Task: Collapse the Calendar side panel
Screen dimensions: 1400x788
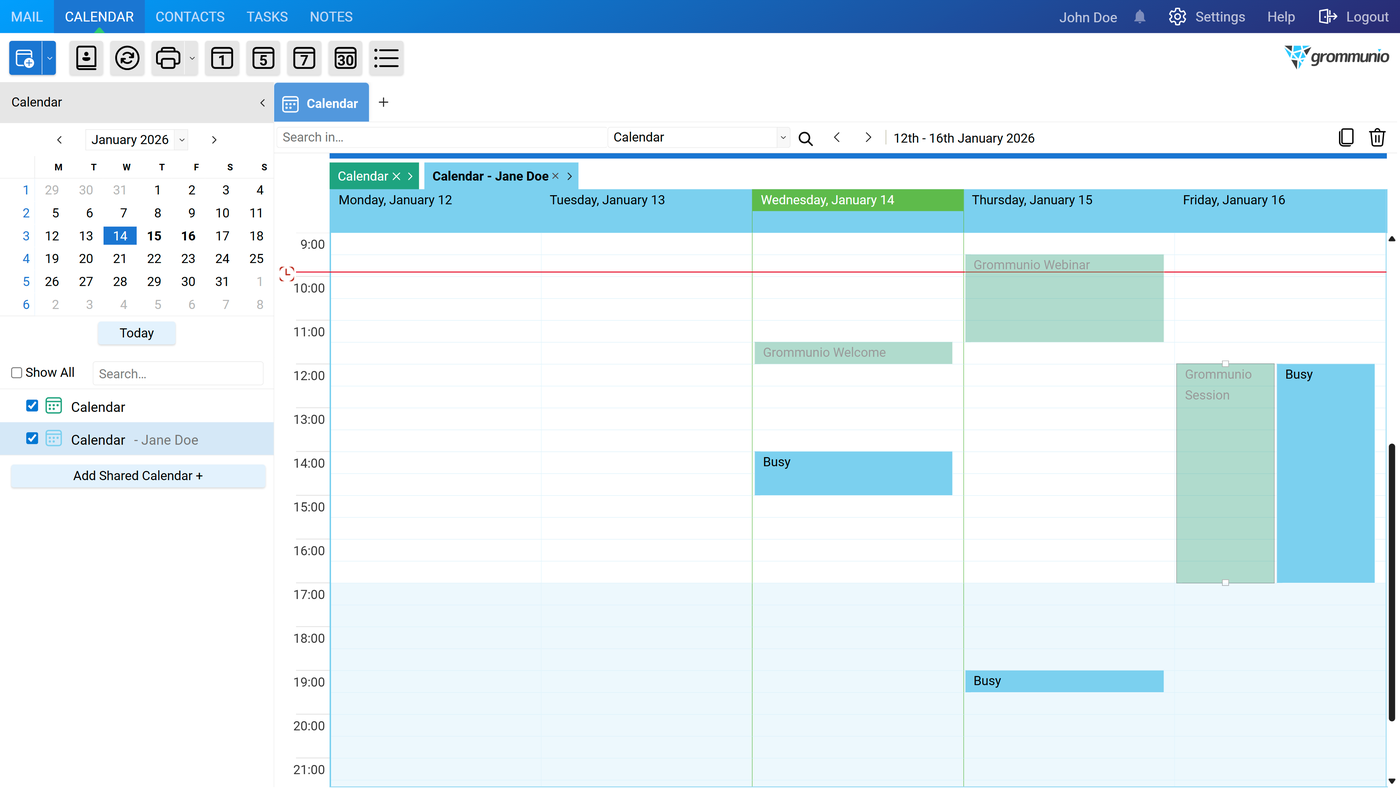Action: click(262, 102)
